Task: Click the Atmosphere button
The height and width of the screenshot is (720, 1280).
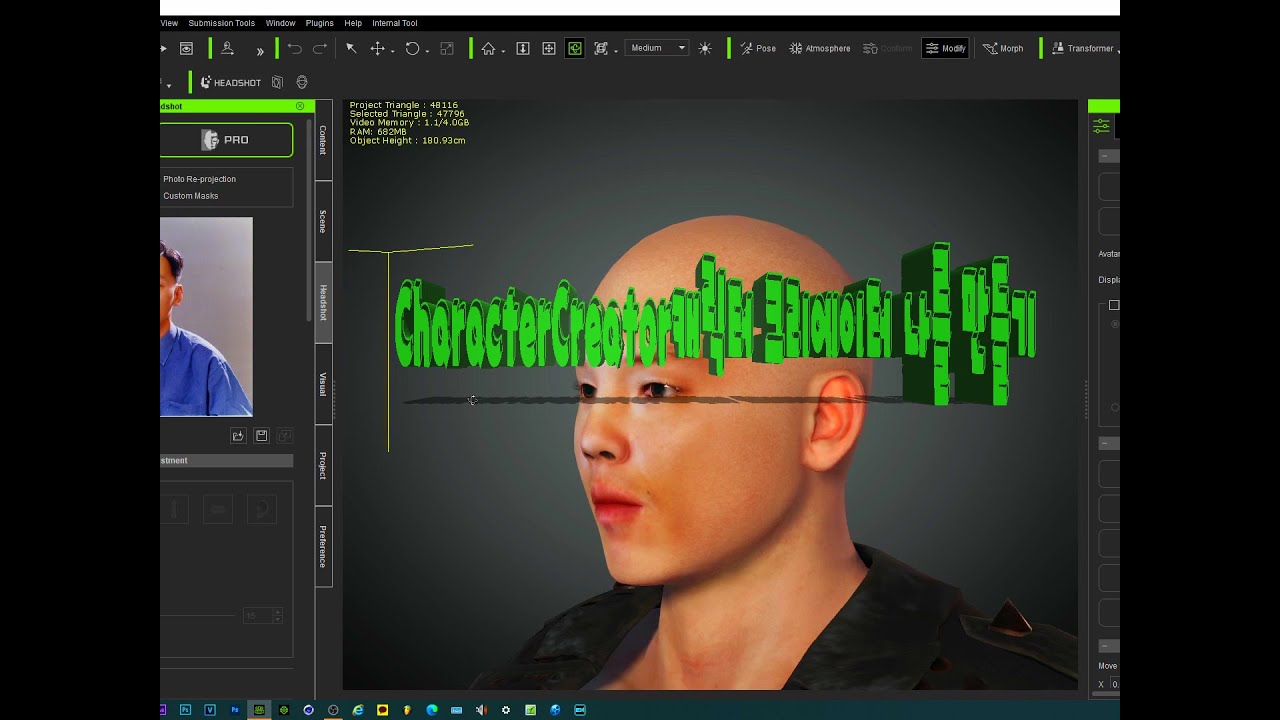Action: pos(819,48)
